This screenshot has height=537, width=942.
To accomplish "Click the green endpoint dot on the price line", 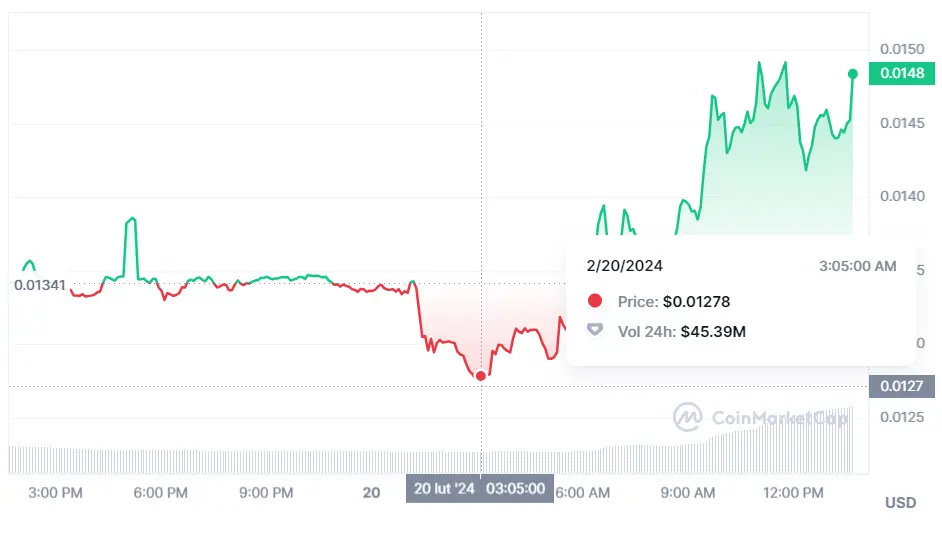I will (853, 74).
